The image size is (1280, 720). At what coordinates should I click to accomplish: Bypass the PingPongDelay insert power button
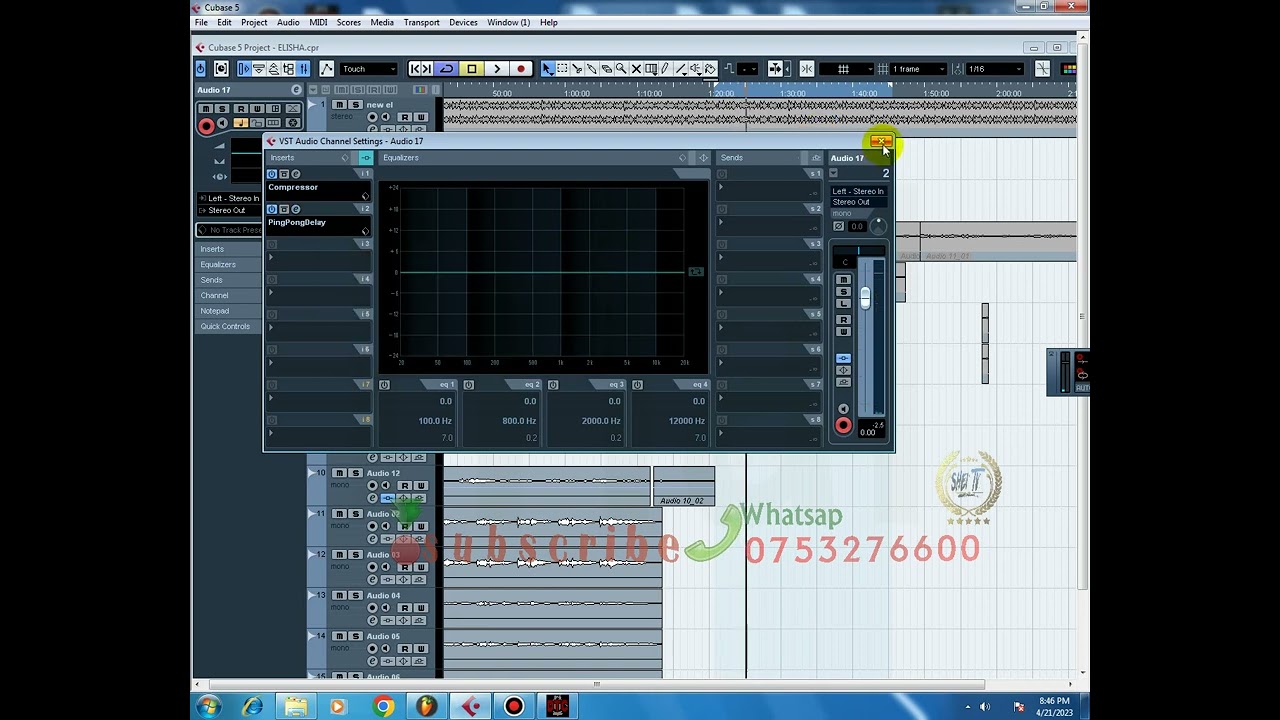[x=272, y=209]
